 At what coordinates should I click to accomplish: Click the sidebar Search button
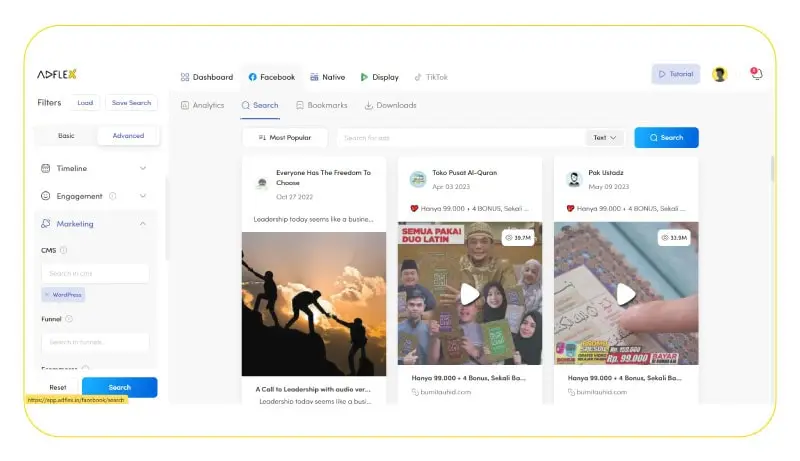[x=119, y=388]
